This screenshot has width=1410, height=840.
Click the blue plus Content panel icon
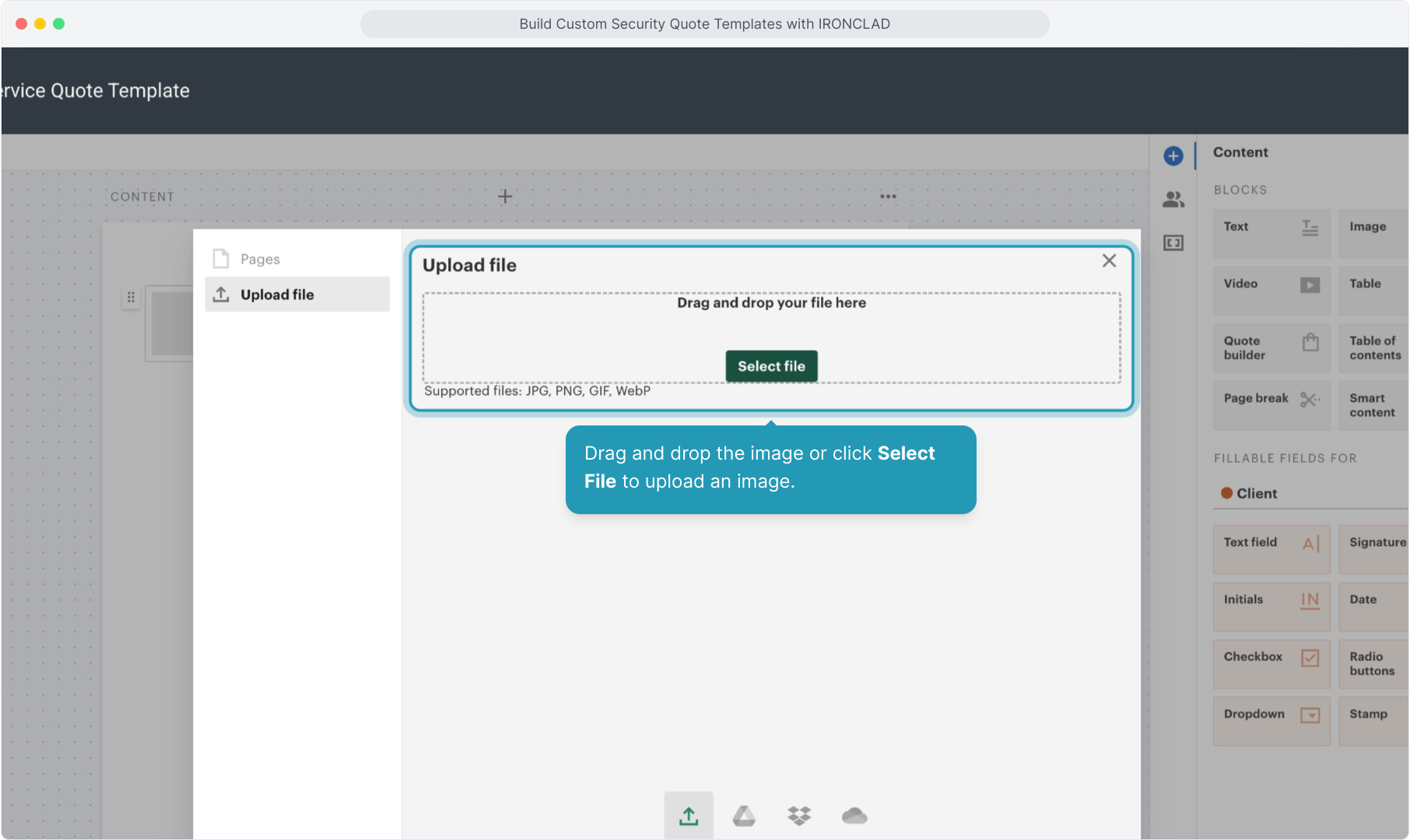pyautogui.click(x=1173, y=156)
